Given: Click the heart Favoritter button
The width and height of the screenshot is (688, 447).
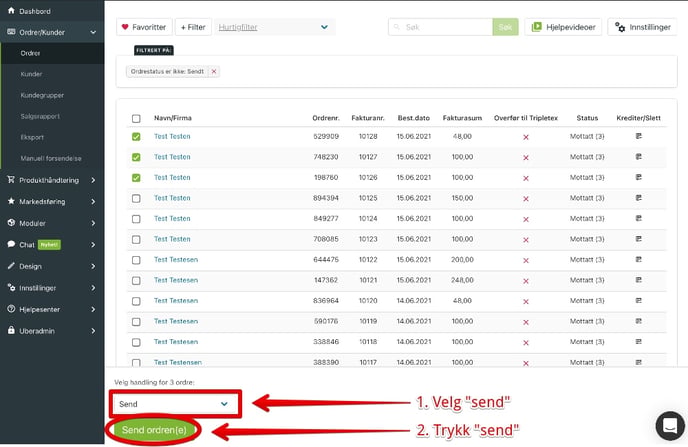Looking at the screenshot, I should pos(144,27).
